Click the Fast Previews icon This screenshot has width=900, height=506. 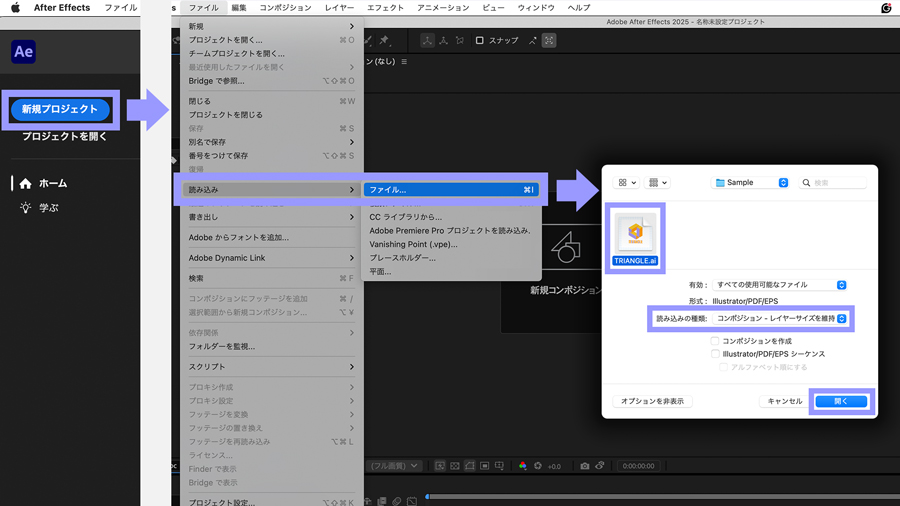click(x=440, y=466)
